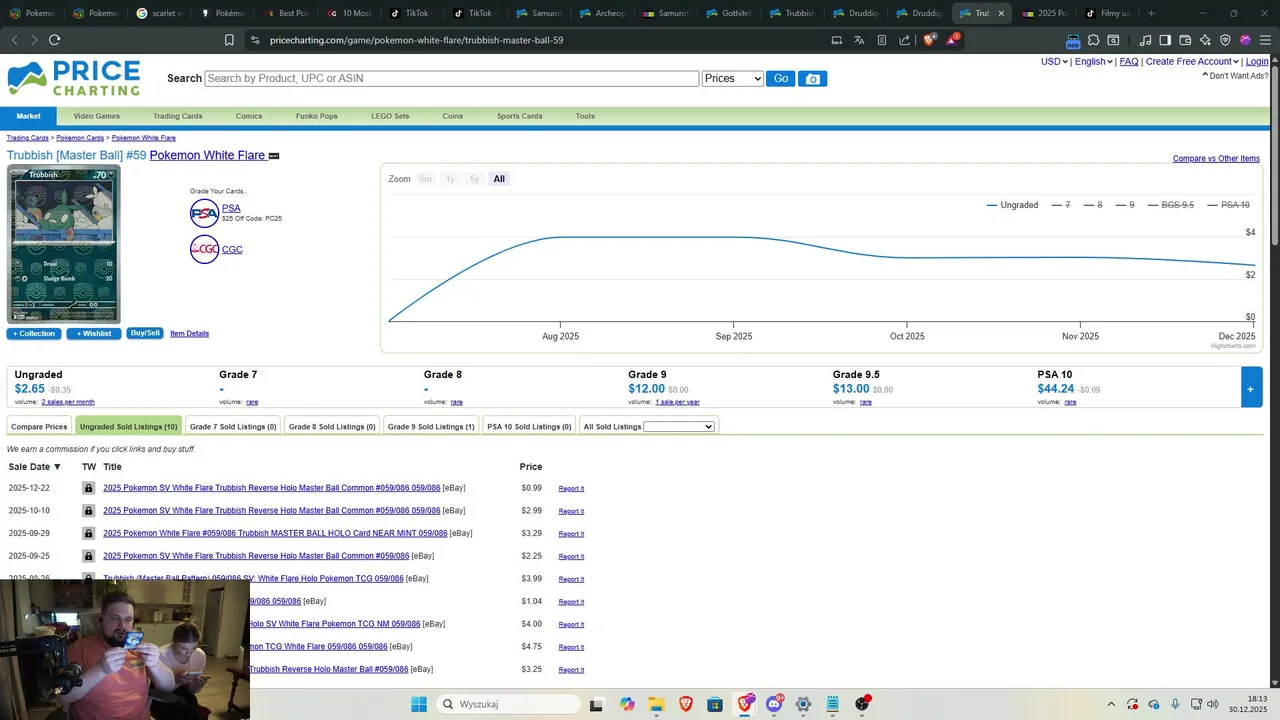Open the Video Games menu
Screen dimensions: 1280x720
(96, 116)
